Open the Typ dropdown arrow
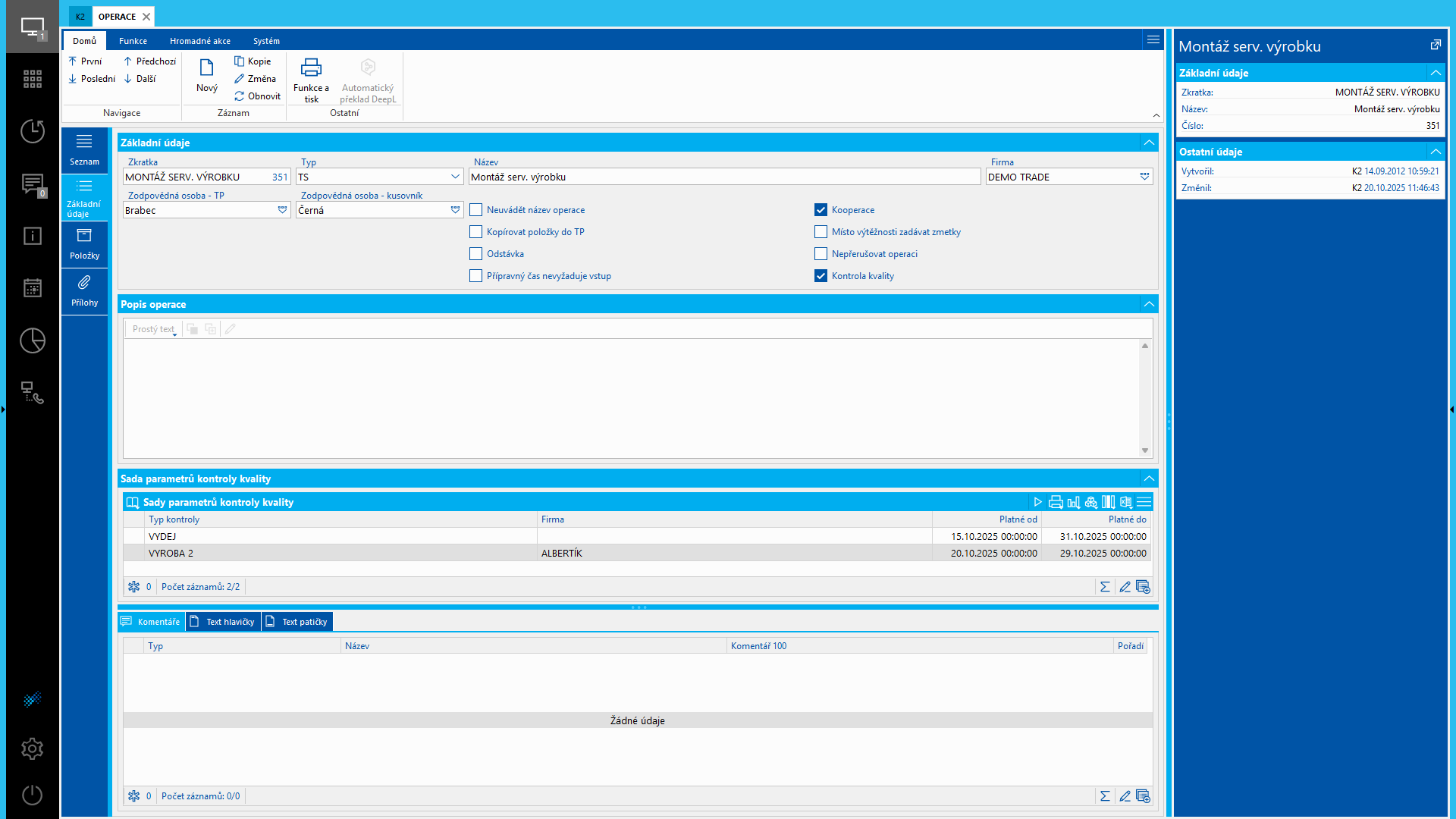Viewport: 1456px width, 819px height. click(455, 177)
